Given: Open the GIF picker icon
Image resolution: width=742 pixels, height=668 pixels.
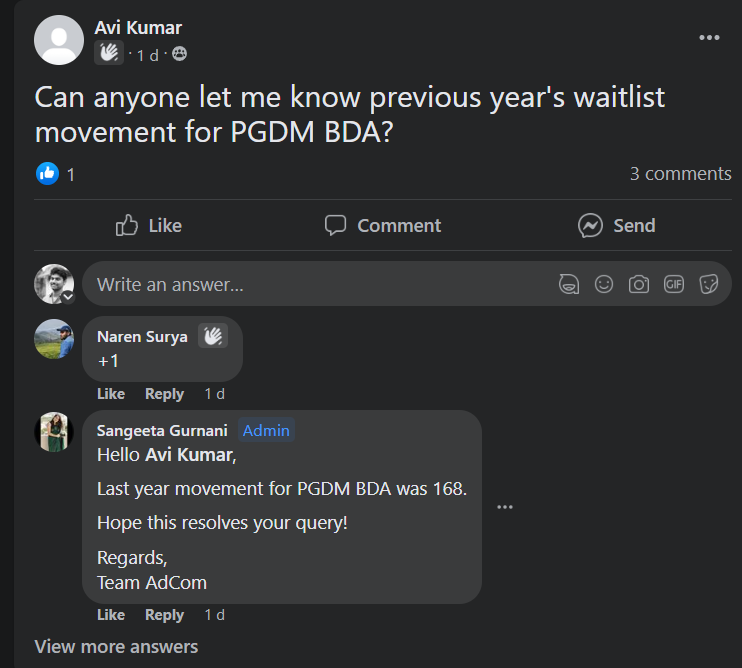Looking at the screenshot, I should [x=674, y=284].
